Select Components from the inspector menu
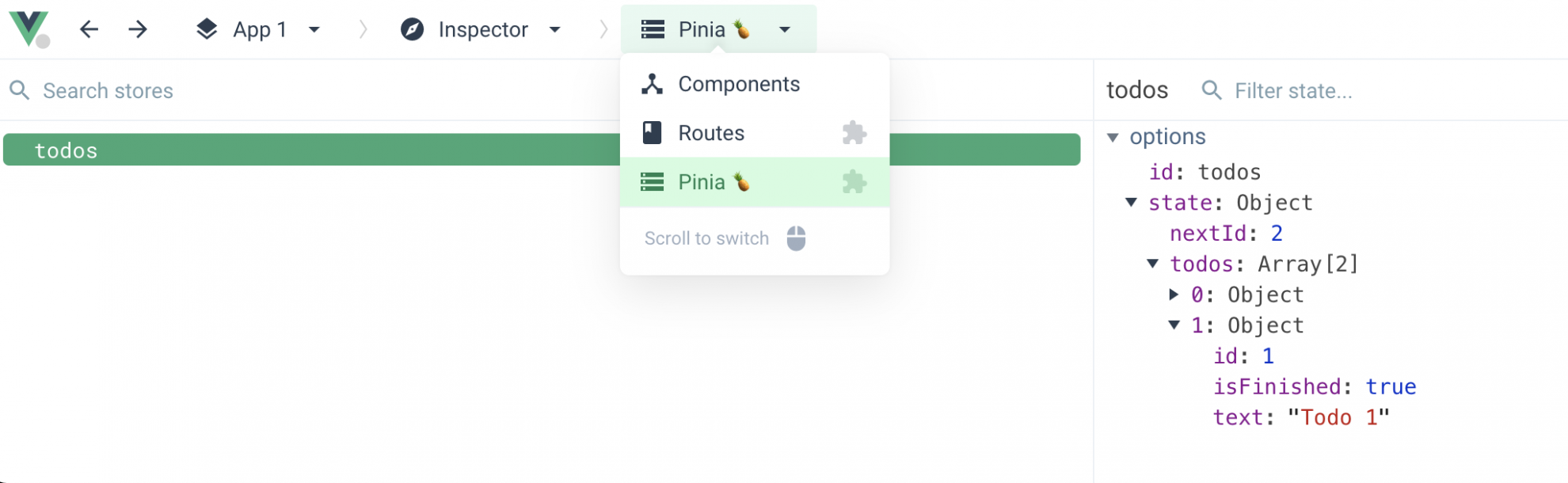Screen dimensions: 1568x483 point(738,83)
